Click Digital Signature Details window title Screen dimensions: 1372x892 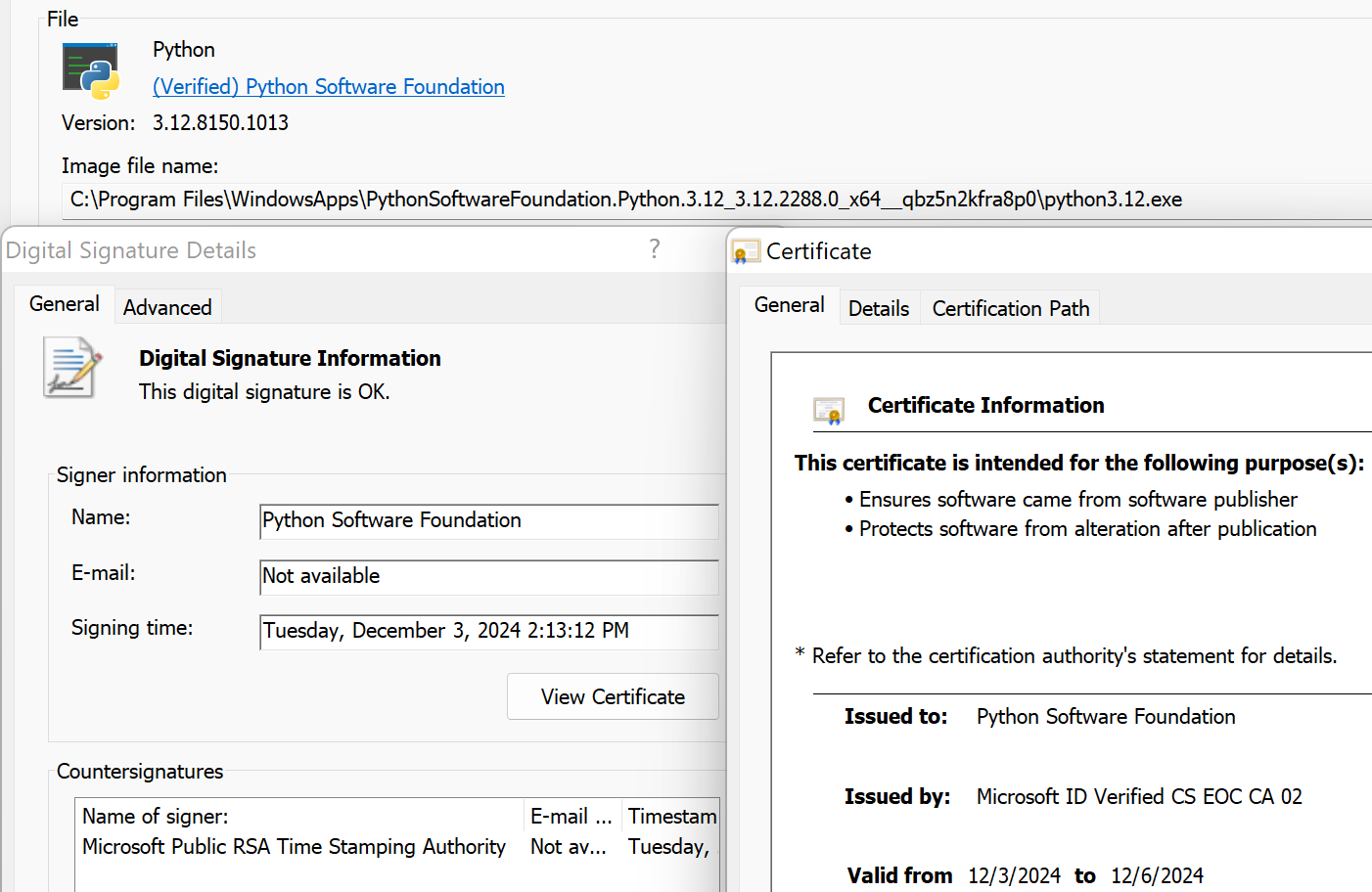click(x=131, y=250)
